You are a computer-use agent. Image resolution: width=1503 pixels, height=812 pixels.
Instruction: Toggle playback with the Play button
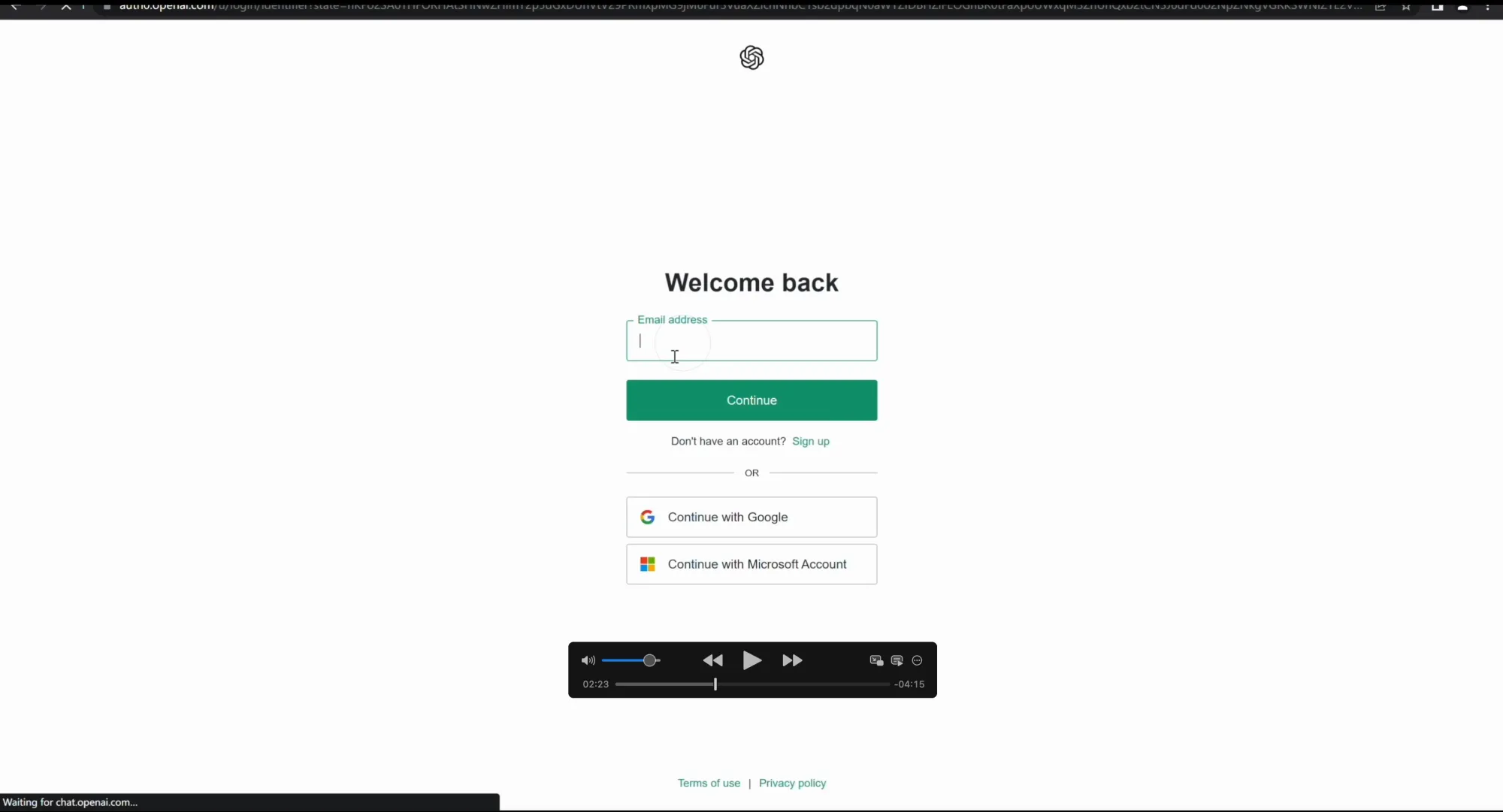[751, 660]
